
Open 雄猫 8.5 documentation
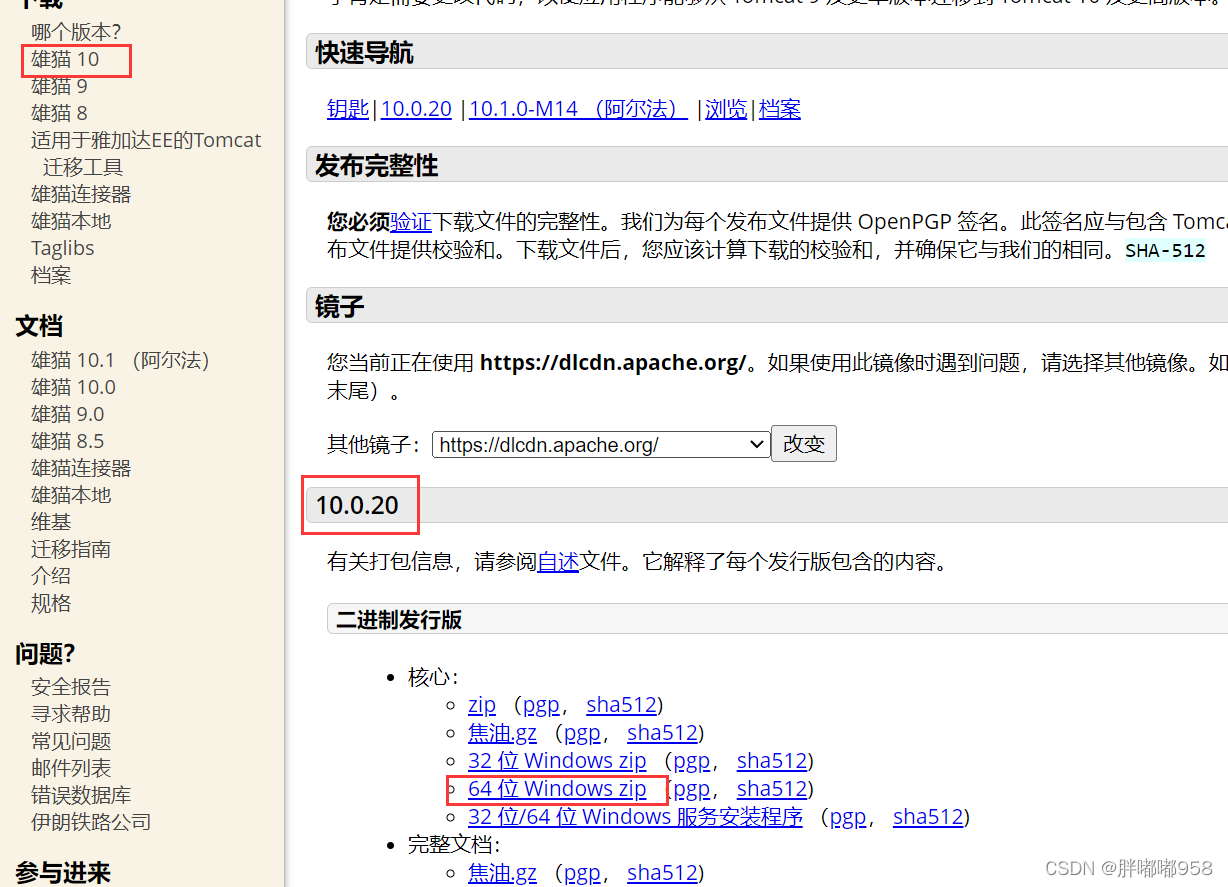pyautogui.click(x=67, y=441)
